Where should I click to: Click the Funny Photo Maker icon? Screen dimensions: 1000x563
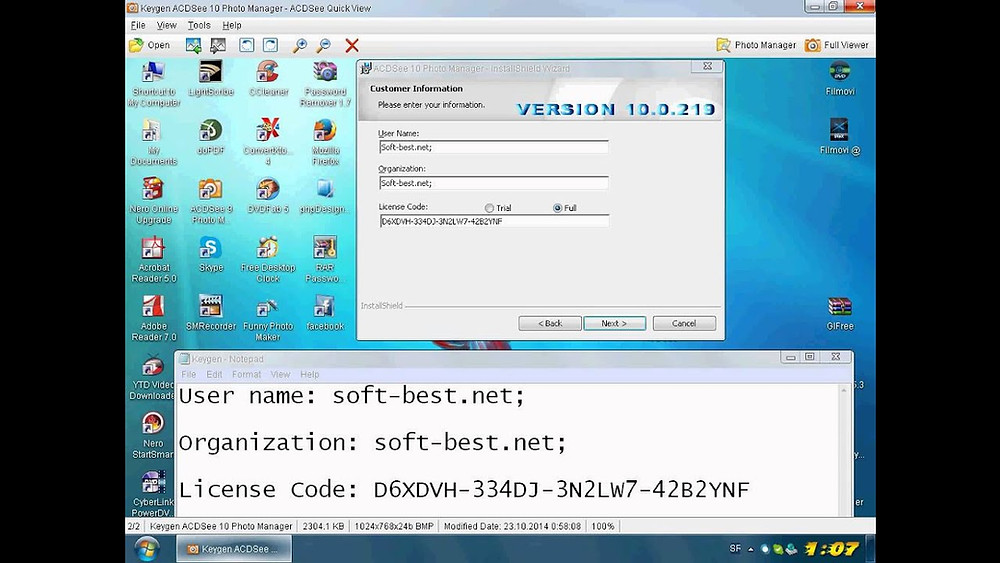(268, 319)
